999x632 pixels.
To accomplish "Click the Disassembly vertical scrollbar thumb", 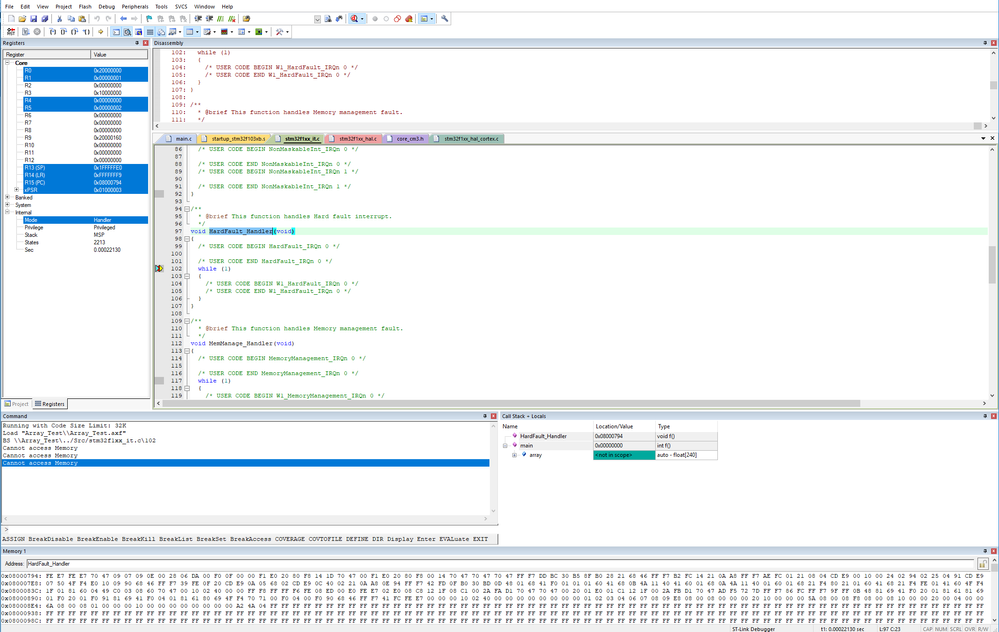I will point(993,85).
